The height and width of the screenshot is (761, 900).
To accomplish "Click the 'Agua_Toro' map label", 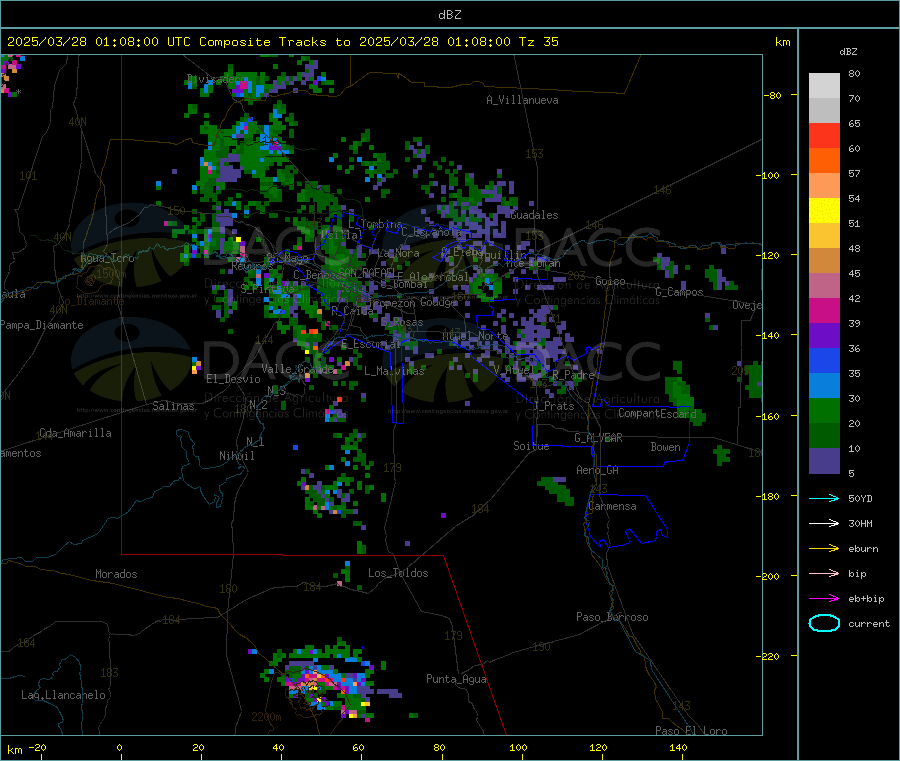I will point(107,258).
